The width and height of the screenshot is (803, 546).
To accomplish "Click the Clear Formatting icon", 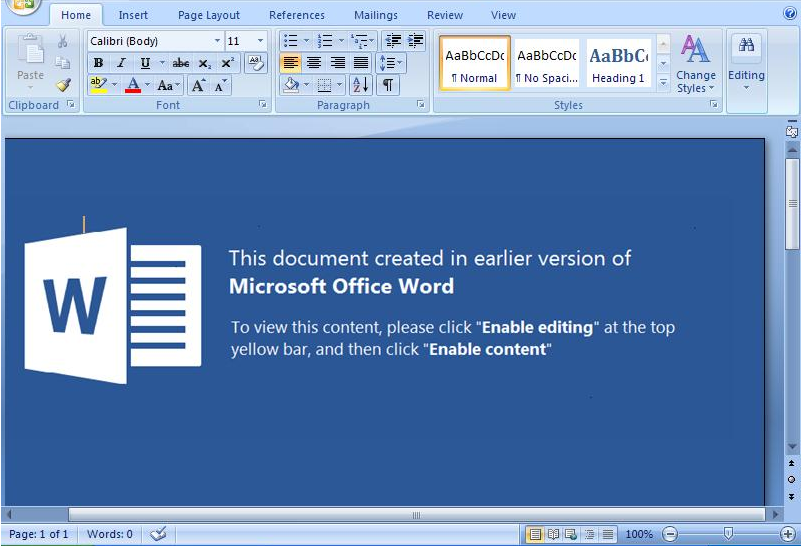I will 255,63.
